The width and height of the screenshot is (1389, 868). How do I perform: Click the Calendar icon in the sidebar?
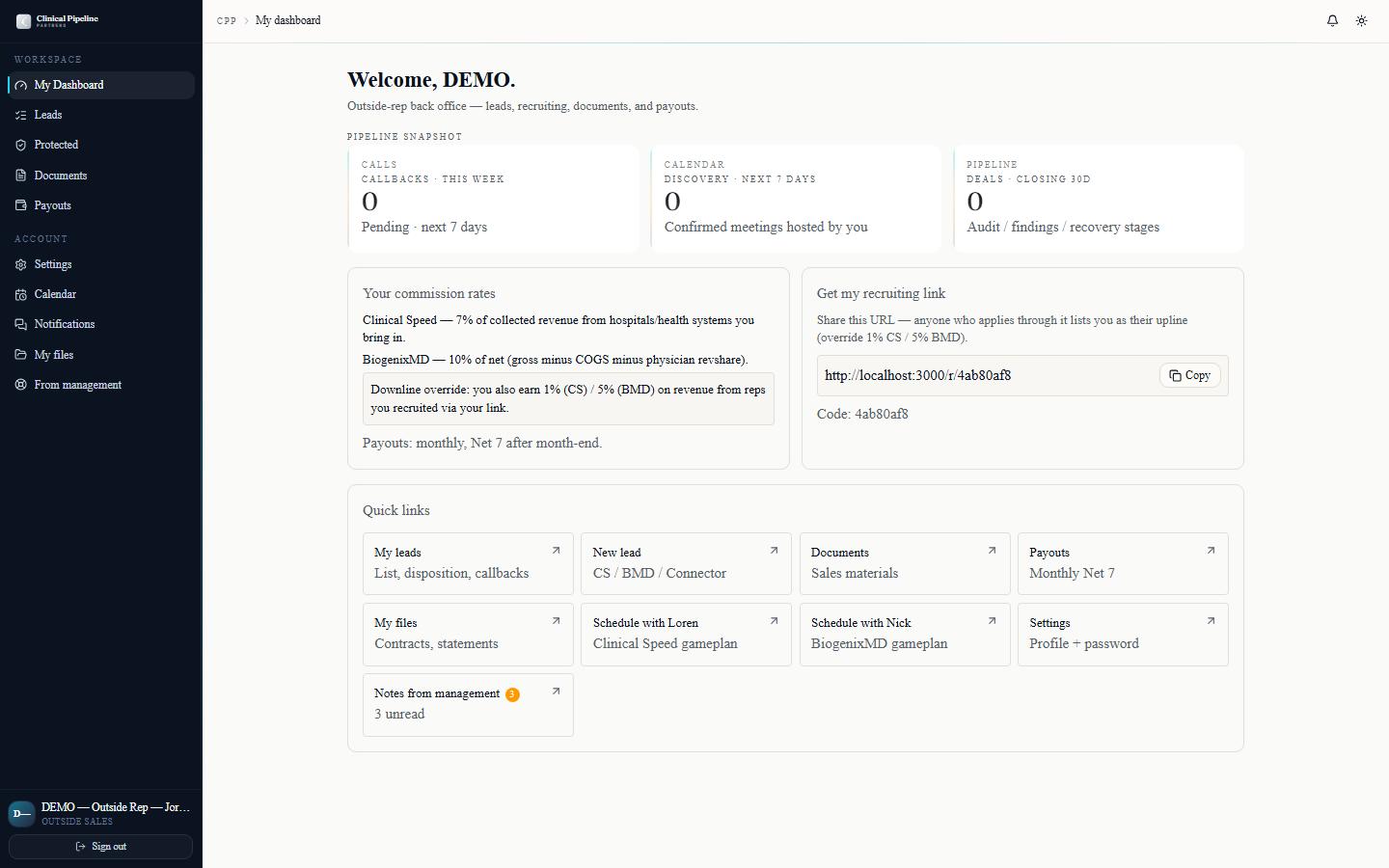pos(21,295)
